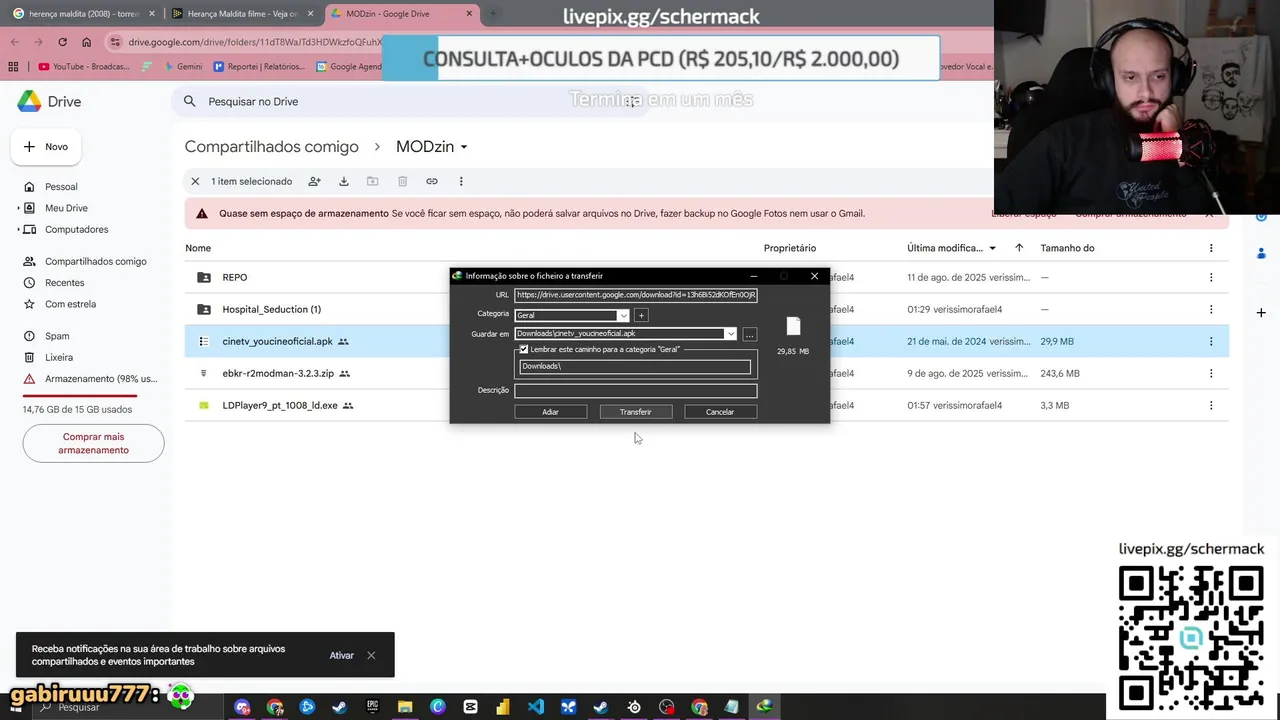Image resolution: width=1280 pixels, height=720 pixels.
Task: Open the Última modificação sort dropdown
Action: click(x=952, y=248)
